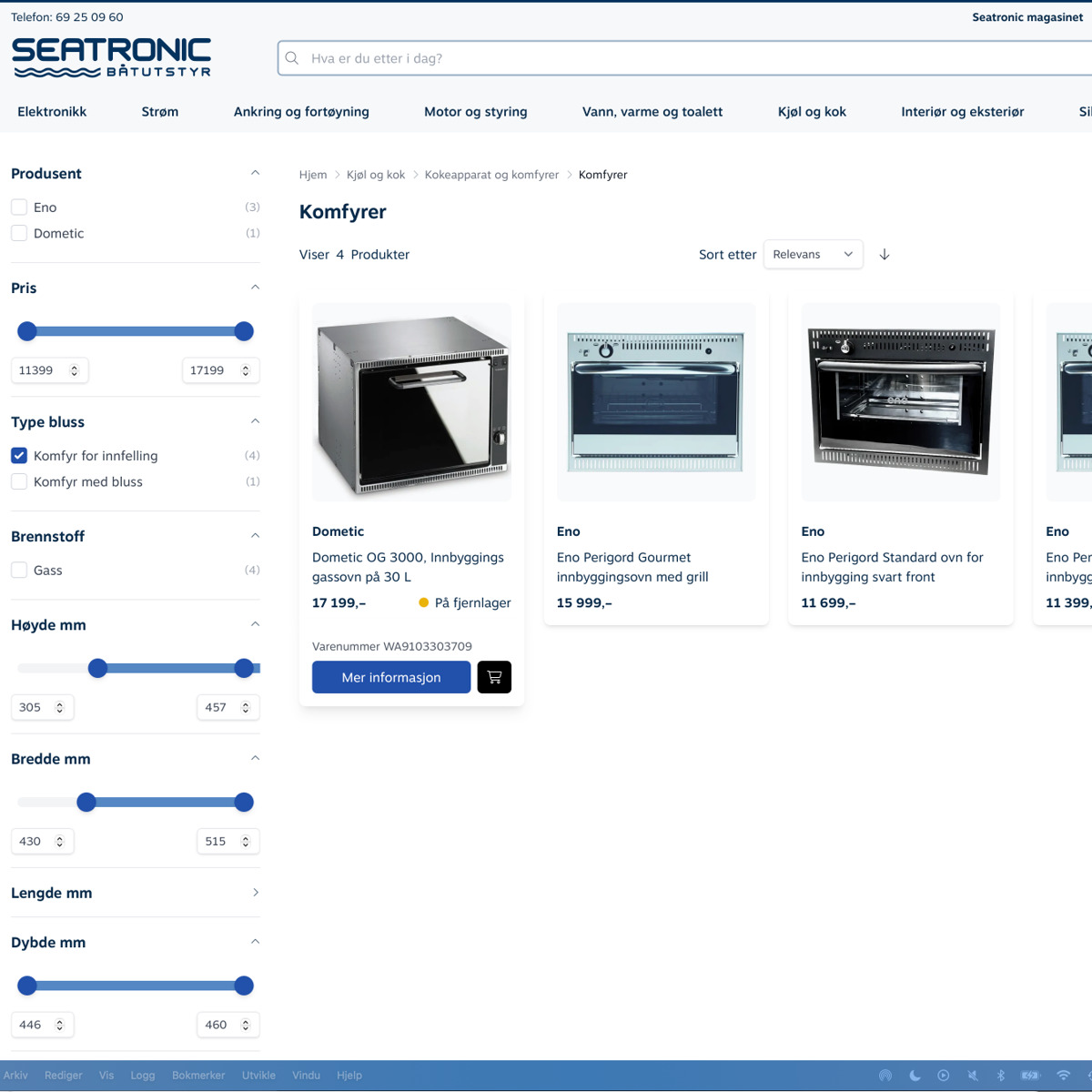Open Bluetooth status icon
Image resolution: width=1092 pixels, height=1092 pixels.
coord(1001,1076)
